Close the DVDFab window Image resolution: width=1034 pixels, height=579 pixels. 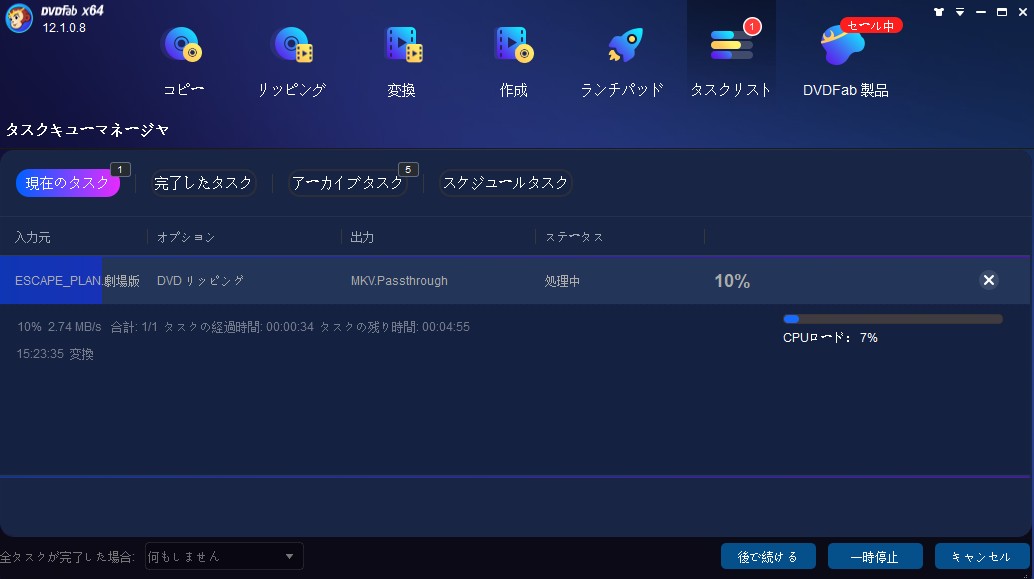click(1023, 12)
